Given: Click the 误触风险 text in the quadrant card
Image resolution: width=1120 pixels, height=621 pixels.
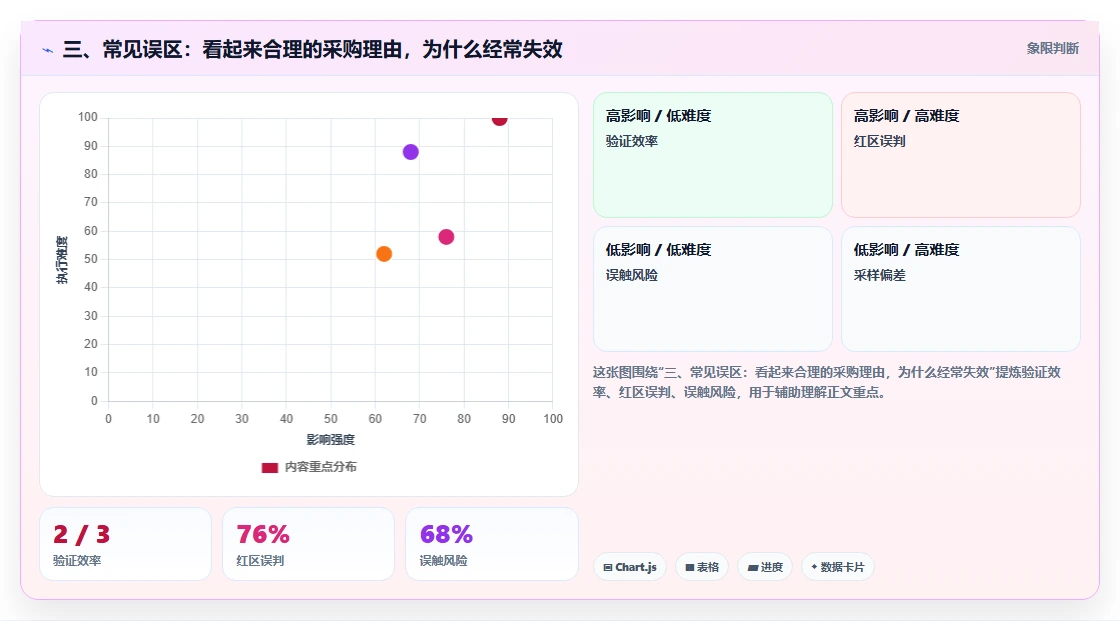Looking at the screenshot, I should pyautogui.click(x=631, y=275).
